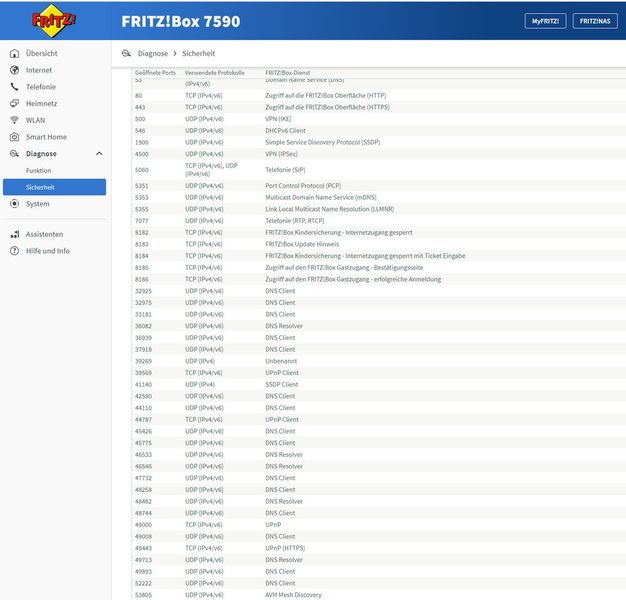Click the Diagnose breadcrumb link
The width and height of the screenshot is (626, 600).
coord(153,53)
